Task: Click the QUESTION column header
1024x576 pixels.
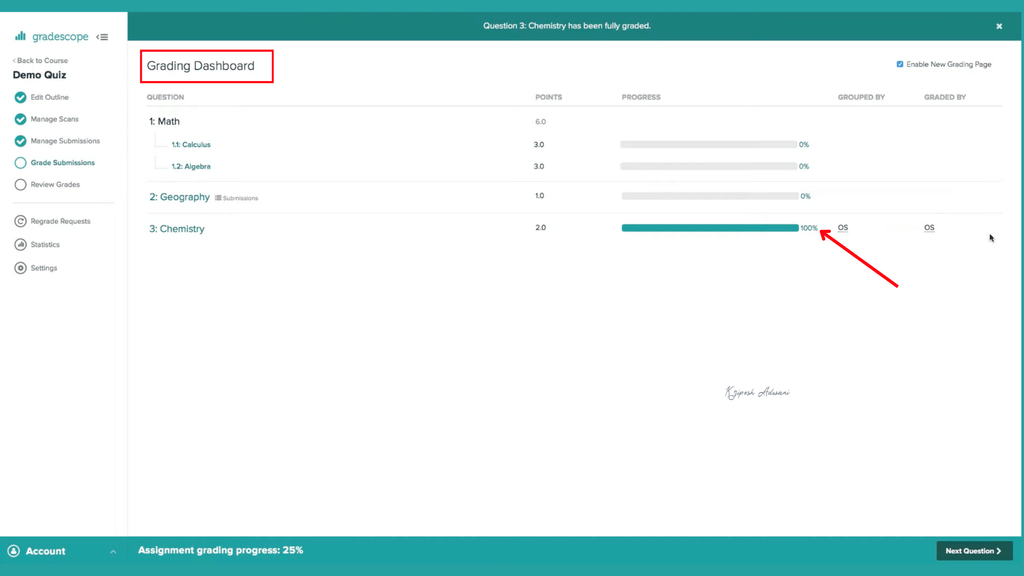Action: pyautogui.click(x=165, y=97)
